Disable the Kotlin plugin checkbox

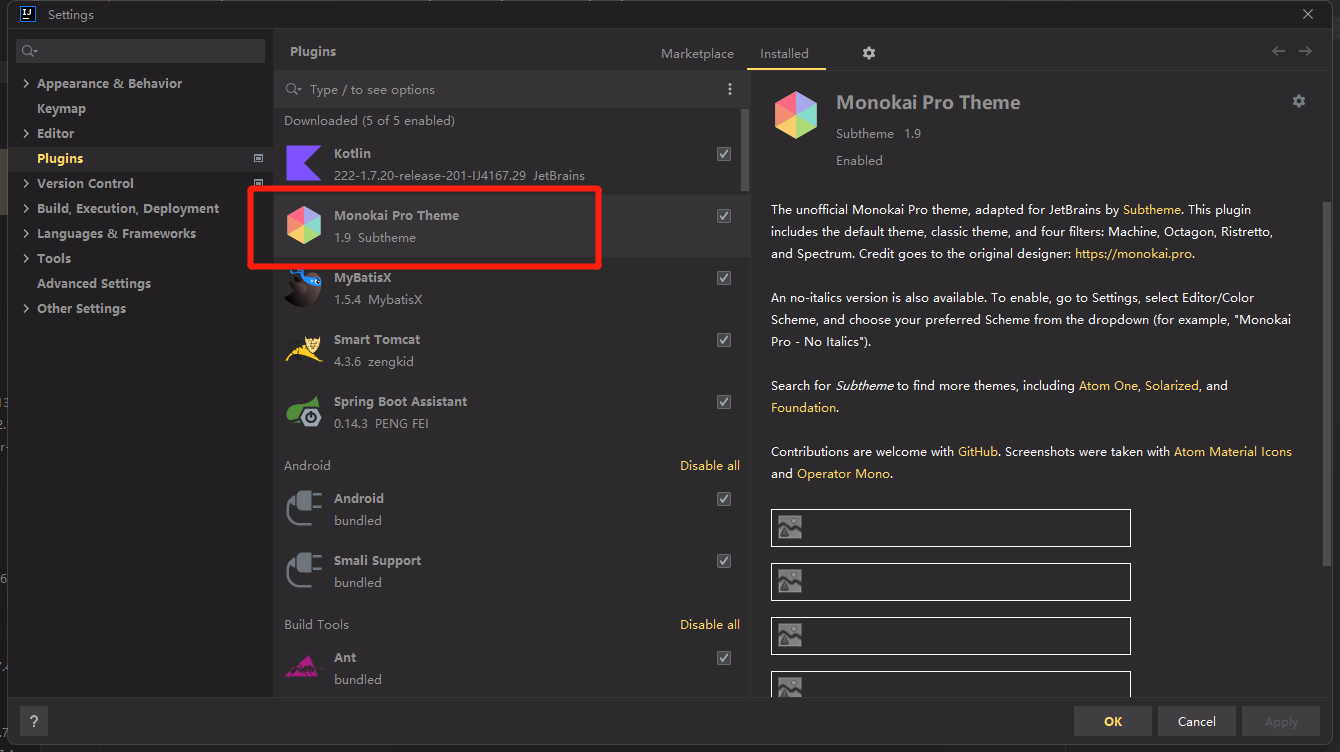(x=724, y=154)
